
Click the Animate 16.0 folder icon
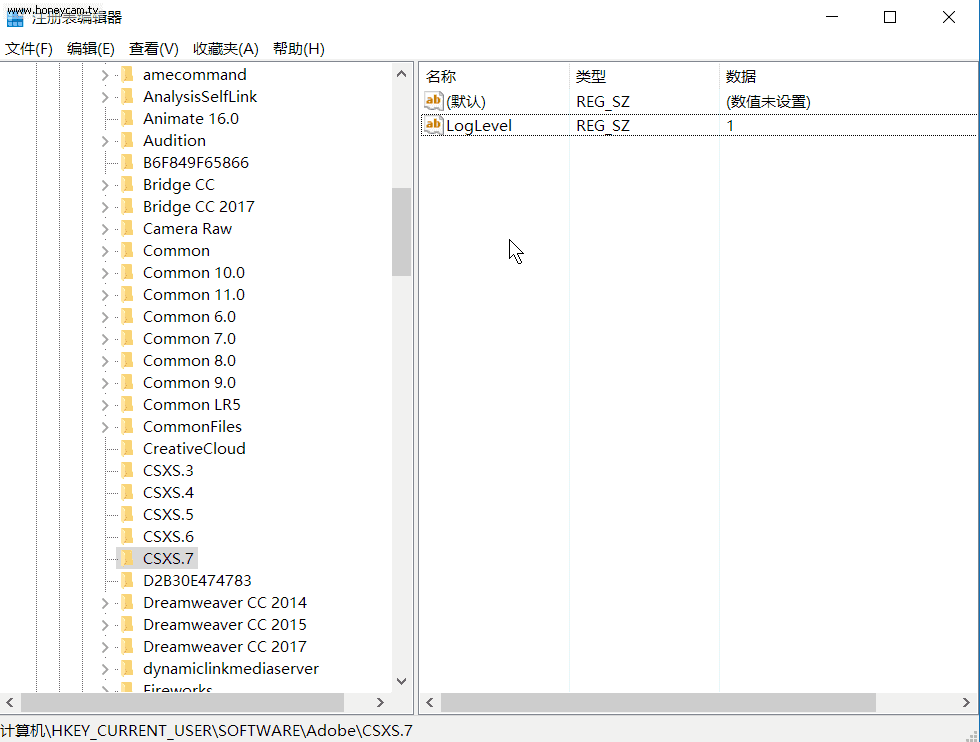coord(127,119)
